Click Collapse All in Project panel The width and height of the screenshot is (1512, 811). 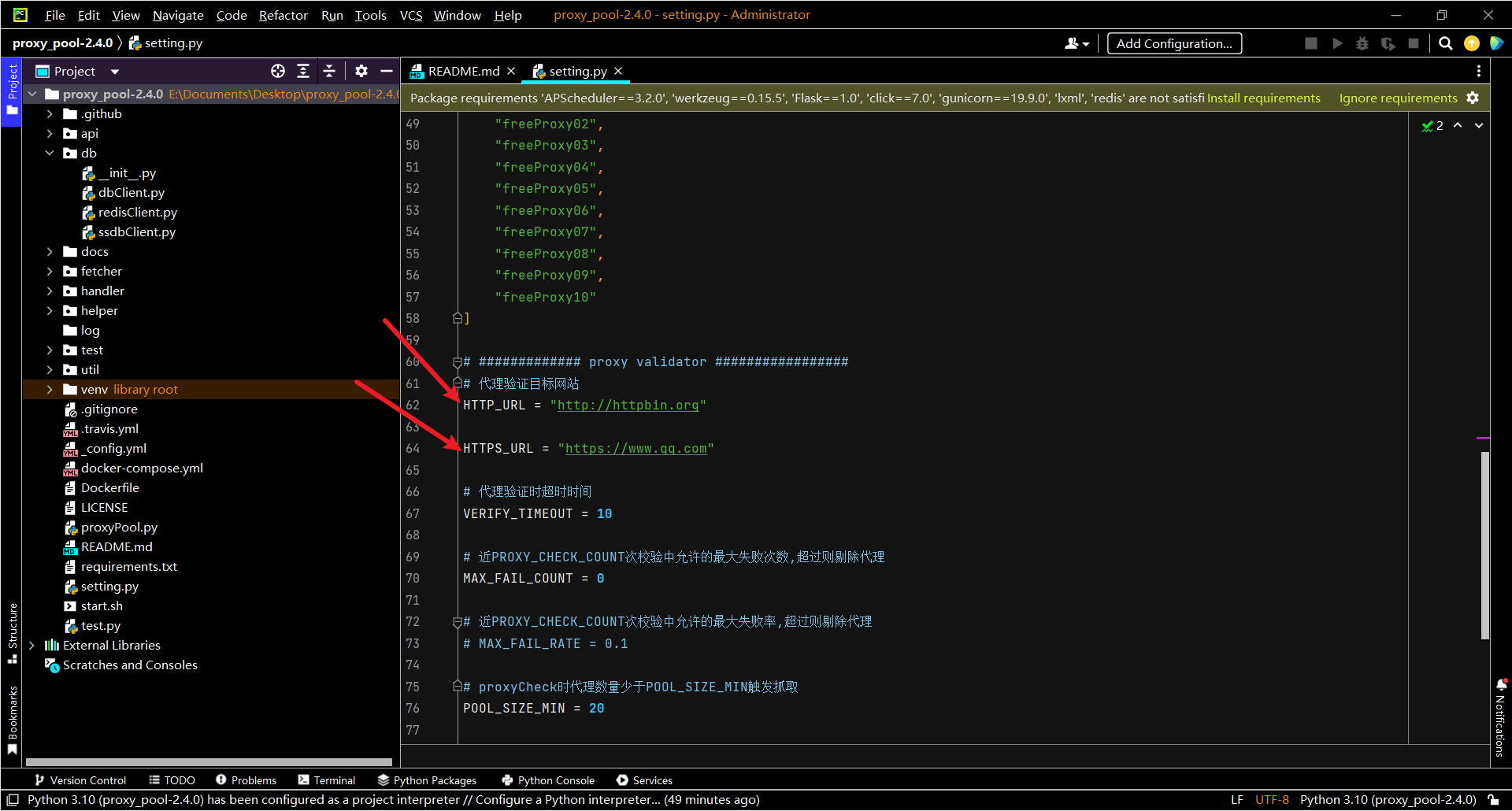(x=329, y=71)
